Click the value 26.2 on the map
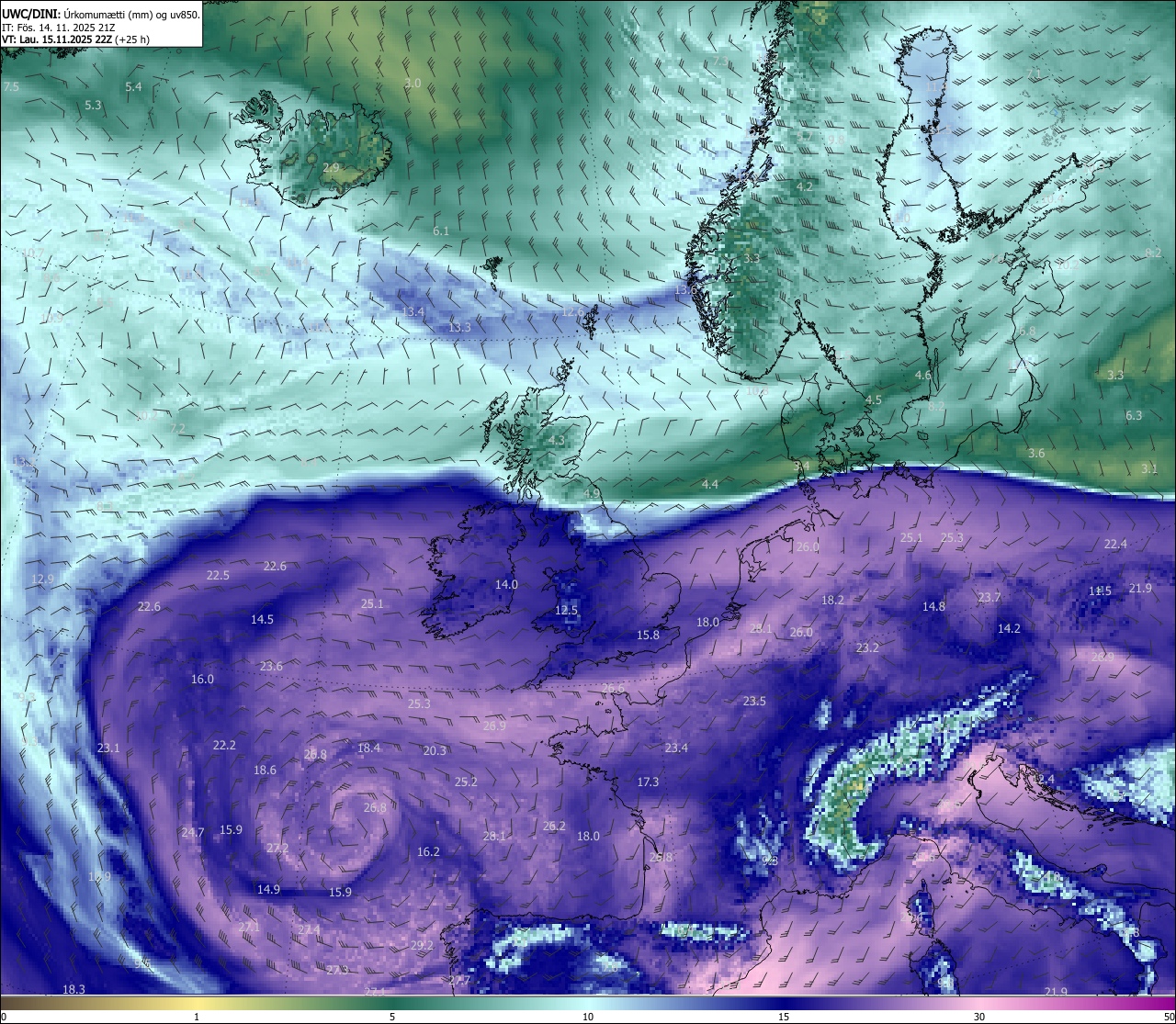1176x1024 pixels. (x=554, y=826)
